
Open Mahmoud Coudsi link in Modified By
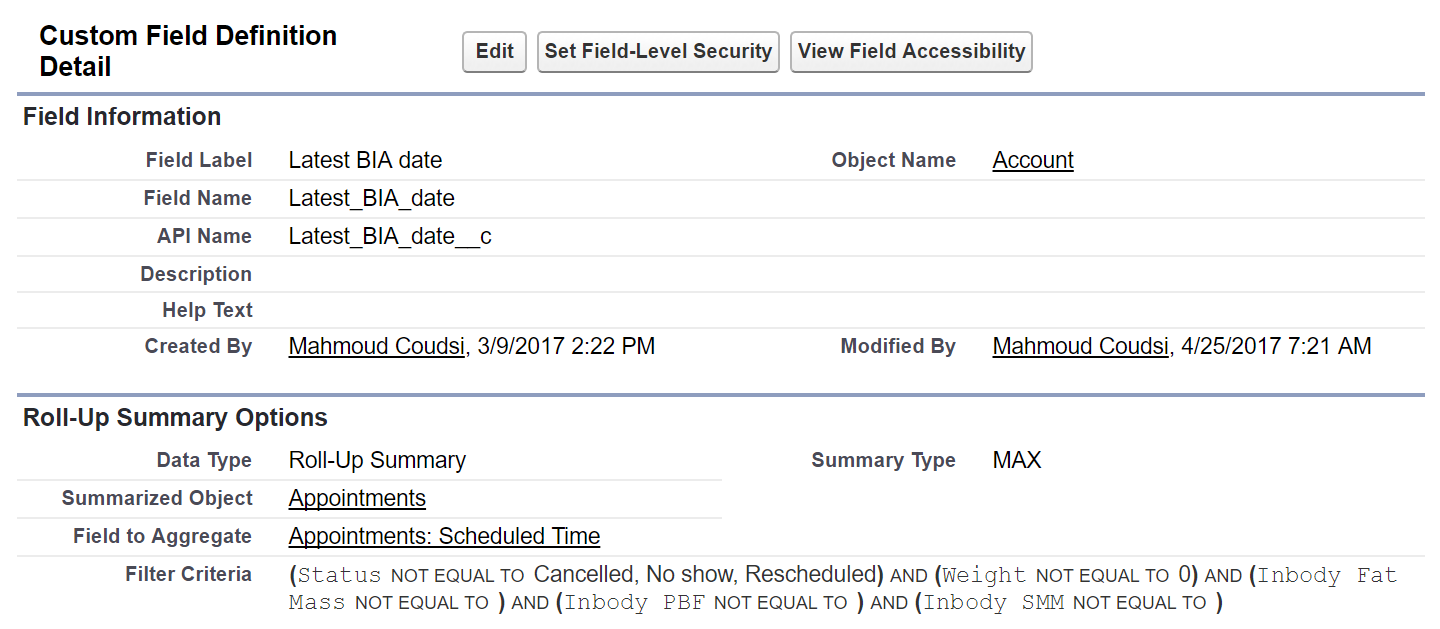(1080, 347)
